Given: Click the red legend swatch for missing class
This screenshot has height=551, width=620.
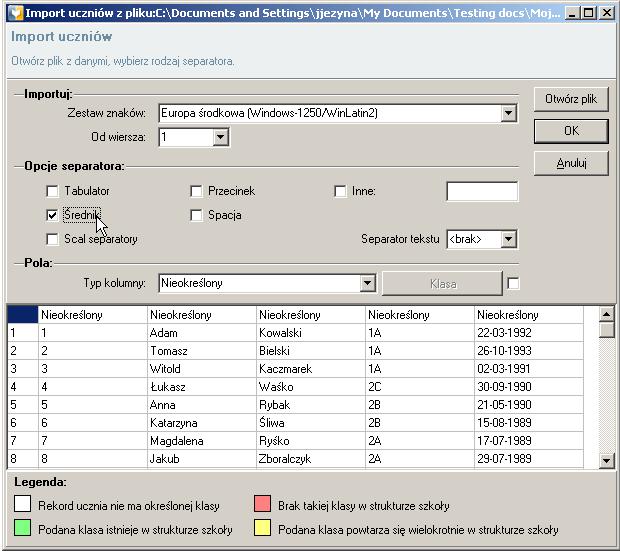Looking at the screenshot, I should pyautogui.click(x=263, y=504).
